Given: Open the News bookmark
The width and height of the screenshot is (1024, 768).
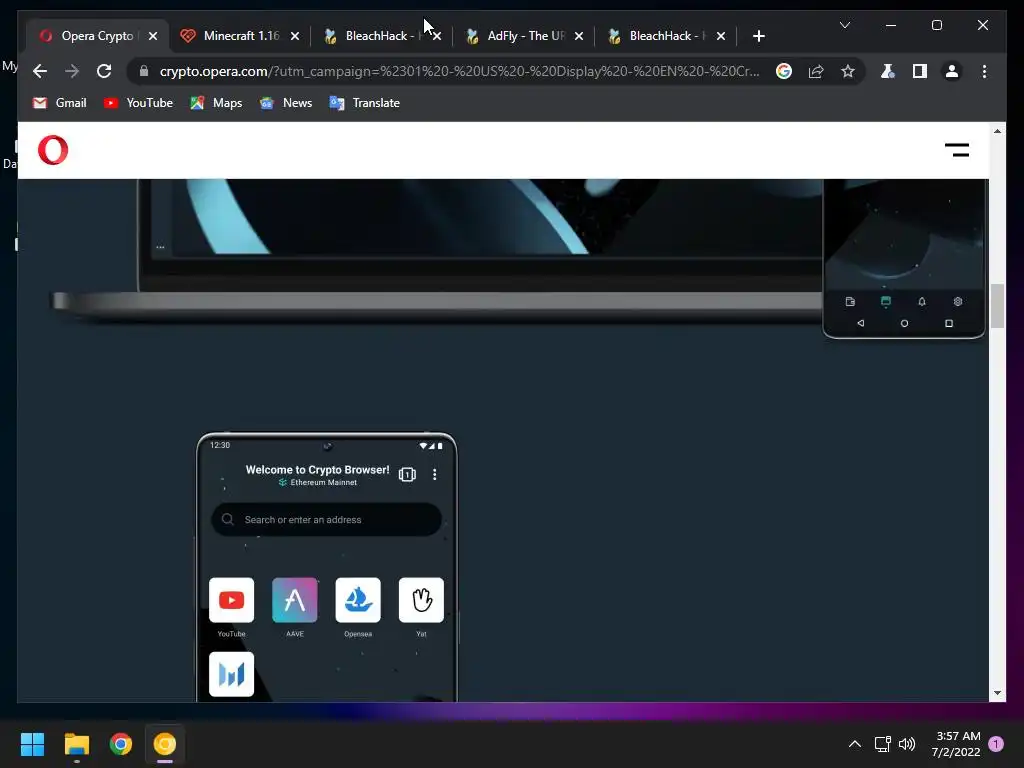Looking at the screenshot, I should tap(286, 103).
